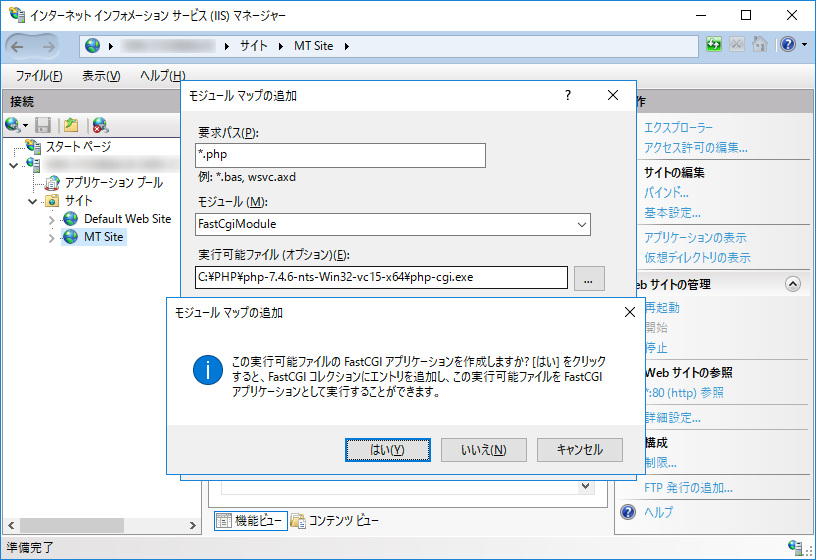The width and height of the screenshot is (816, 560).
Task: Click the home icon in the top toolbar
Action: (x=760, y=45)
